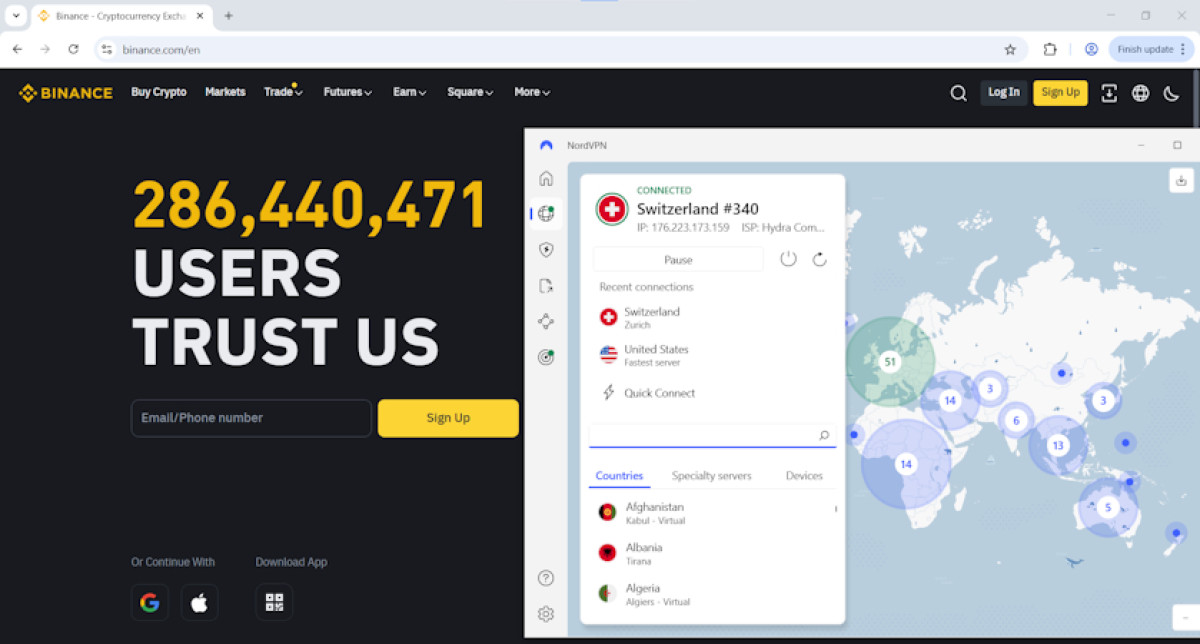This screenshot has height=644, width=1200.
Task: Open the Chrome tab search dropdown
Action: pos(16,16)
